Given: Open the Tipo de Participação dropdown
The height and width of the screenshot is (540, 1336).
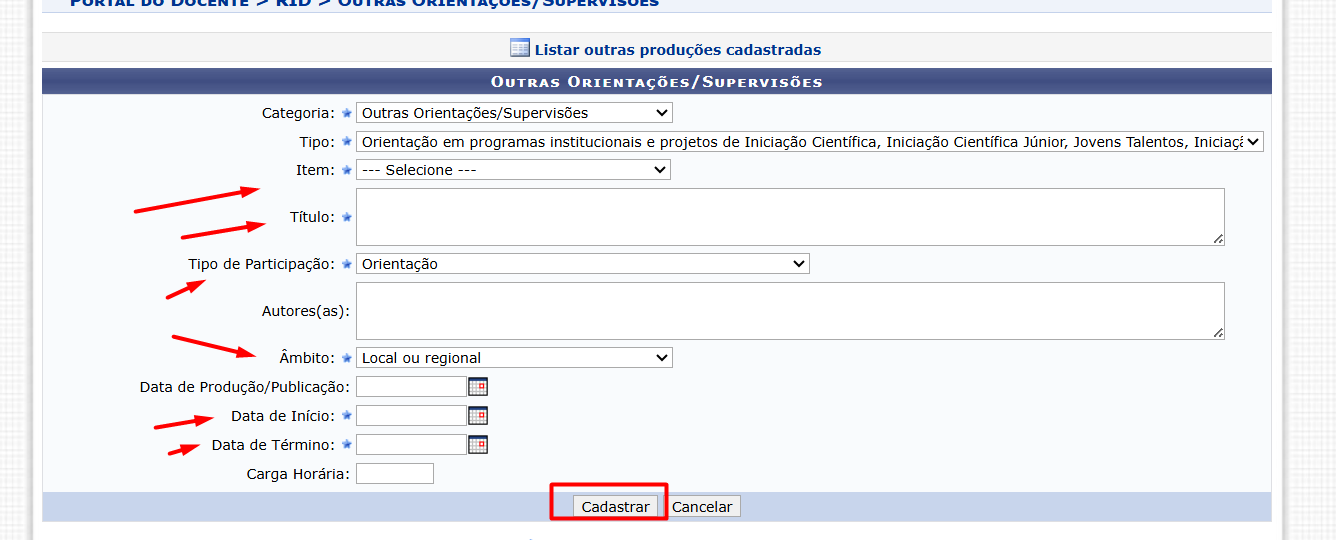Looking at the screenshot, I should coord(582,264).
